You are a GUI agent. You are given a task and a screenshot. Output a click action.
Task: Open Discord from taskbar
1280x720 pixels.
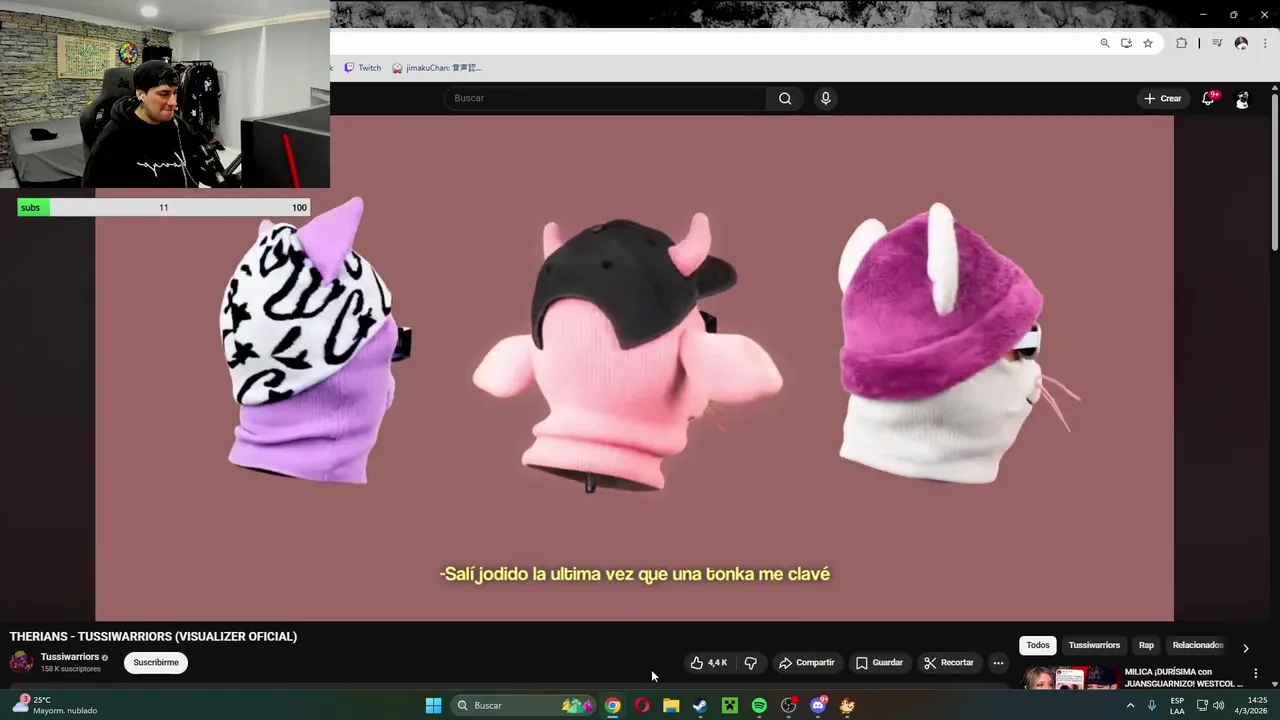(x=818, y=706)
